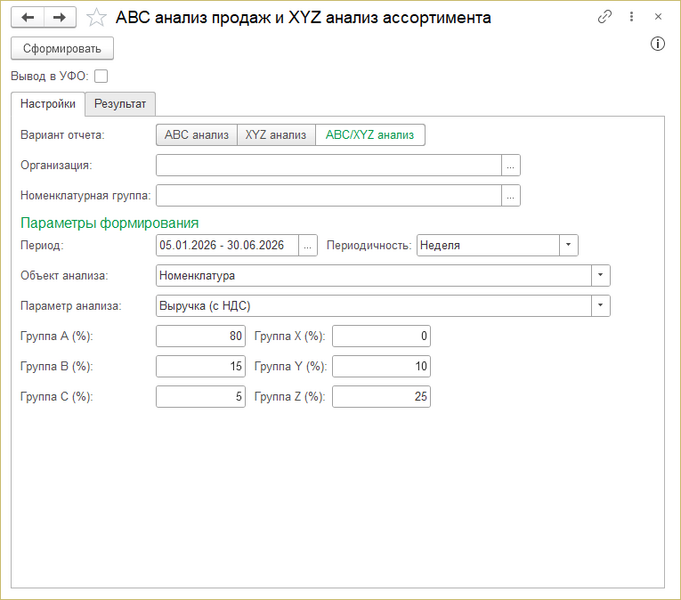The height and width of the screenshot is (600, 681).
Task: Click the Периодичность field showing Неделя
Action: [x=488, y=245]
